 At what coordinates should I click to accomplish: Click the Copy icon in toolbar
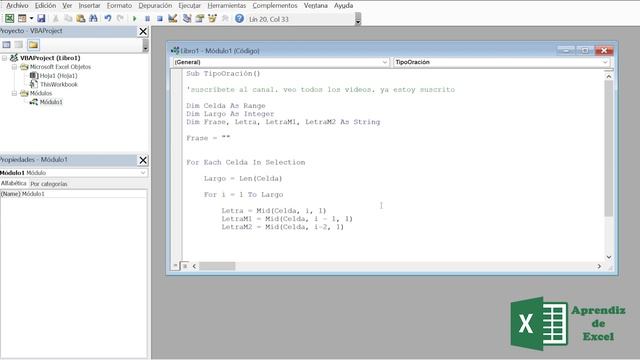pyautogui.click(x=68, y=18)
